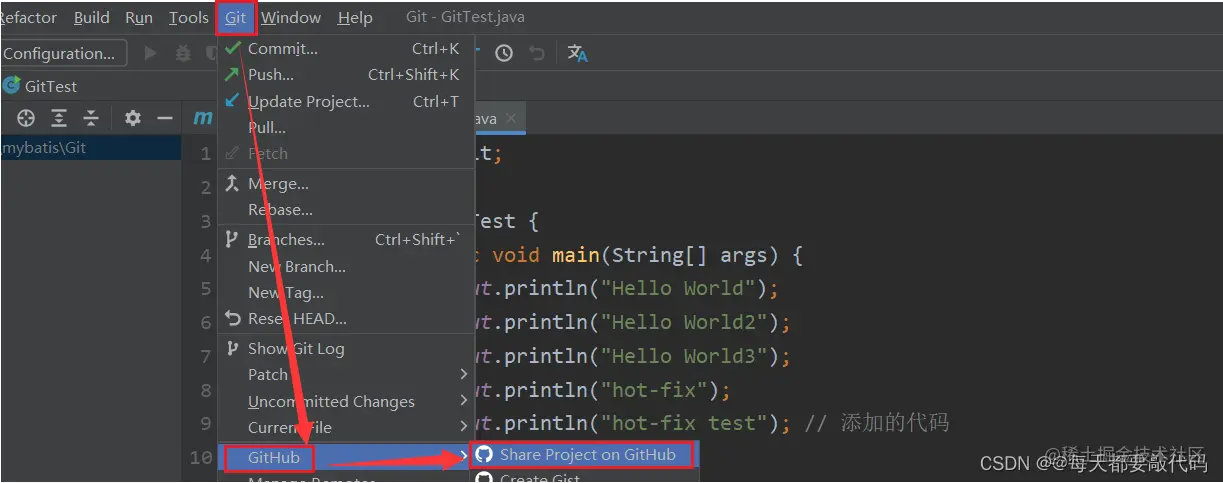The image size is (1223, 483).
Task: Open the translate icon in the toolbar
Action: pyautogui.click(x=577, y=53)
